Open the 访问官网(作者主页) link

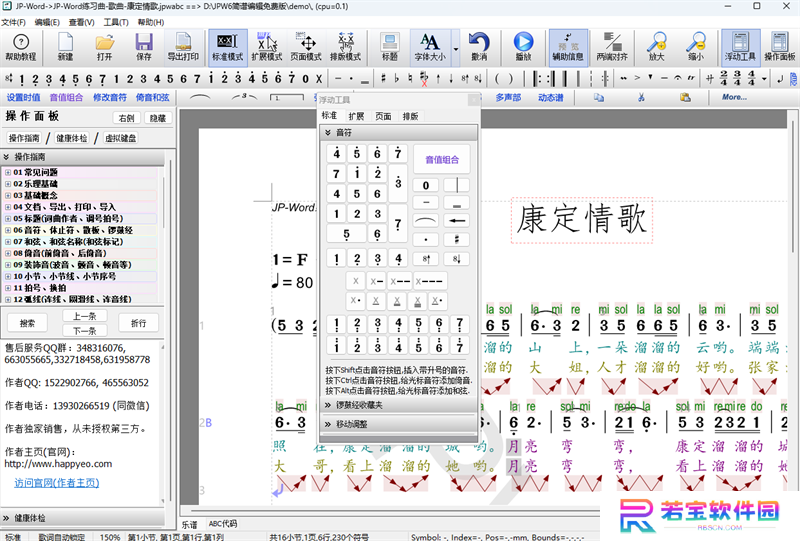57,483
